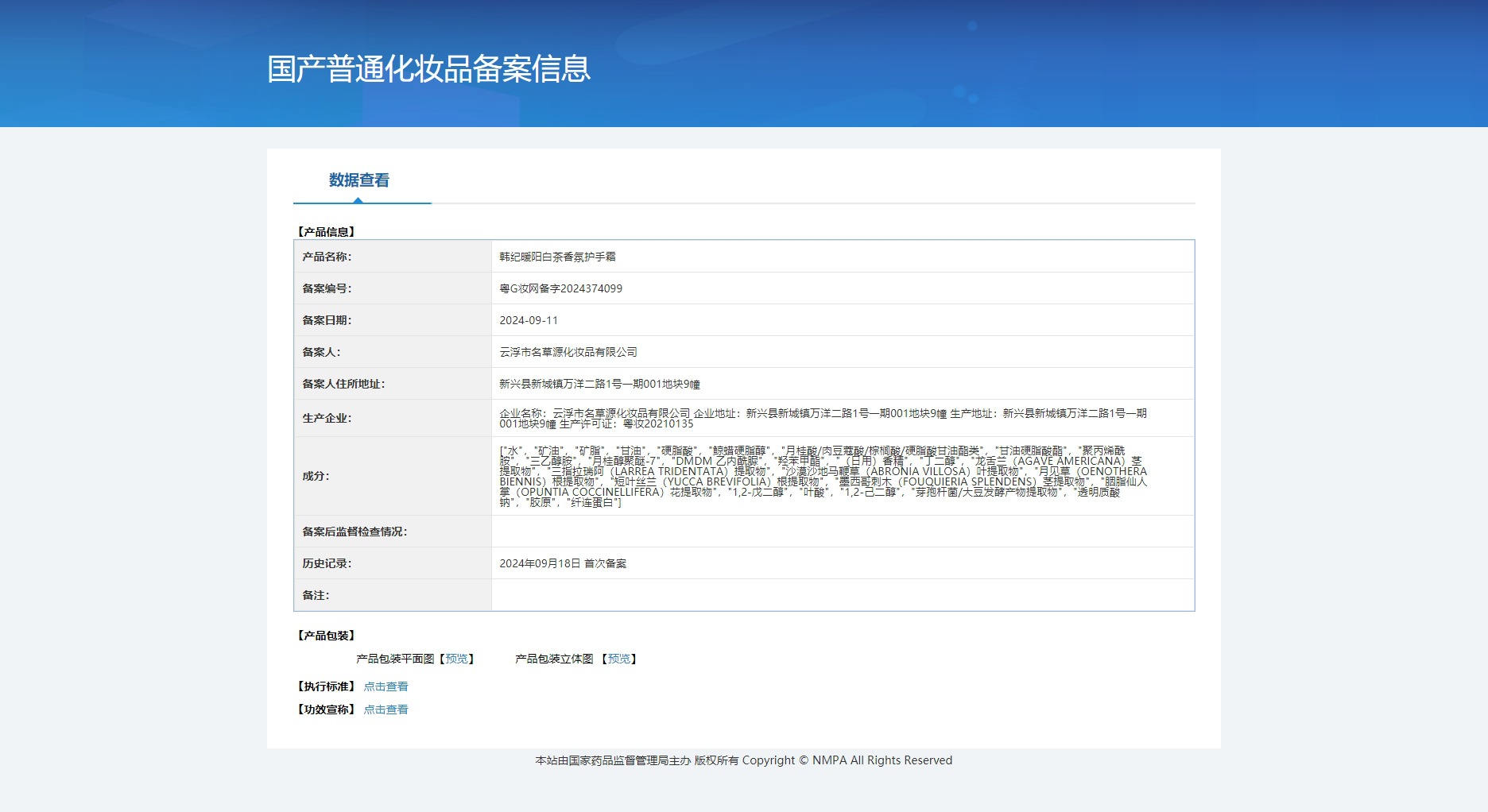
Task: Open the 数据查看 tab
Action: click(359, 180)
